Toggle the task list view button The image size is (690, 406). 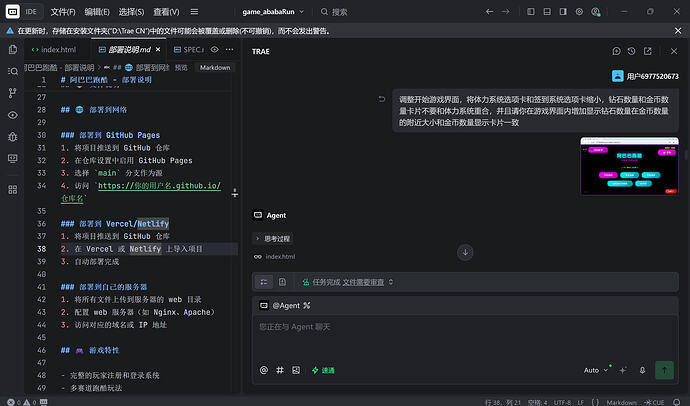click(x=264, y=282)
